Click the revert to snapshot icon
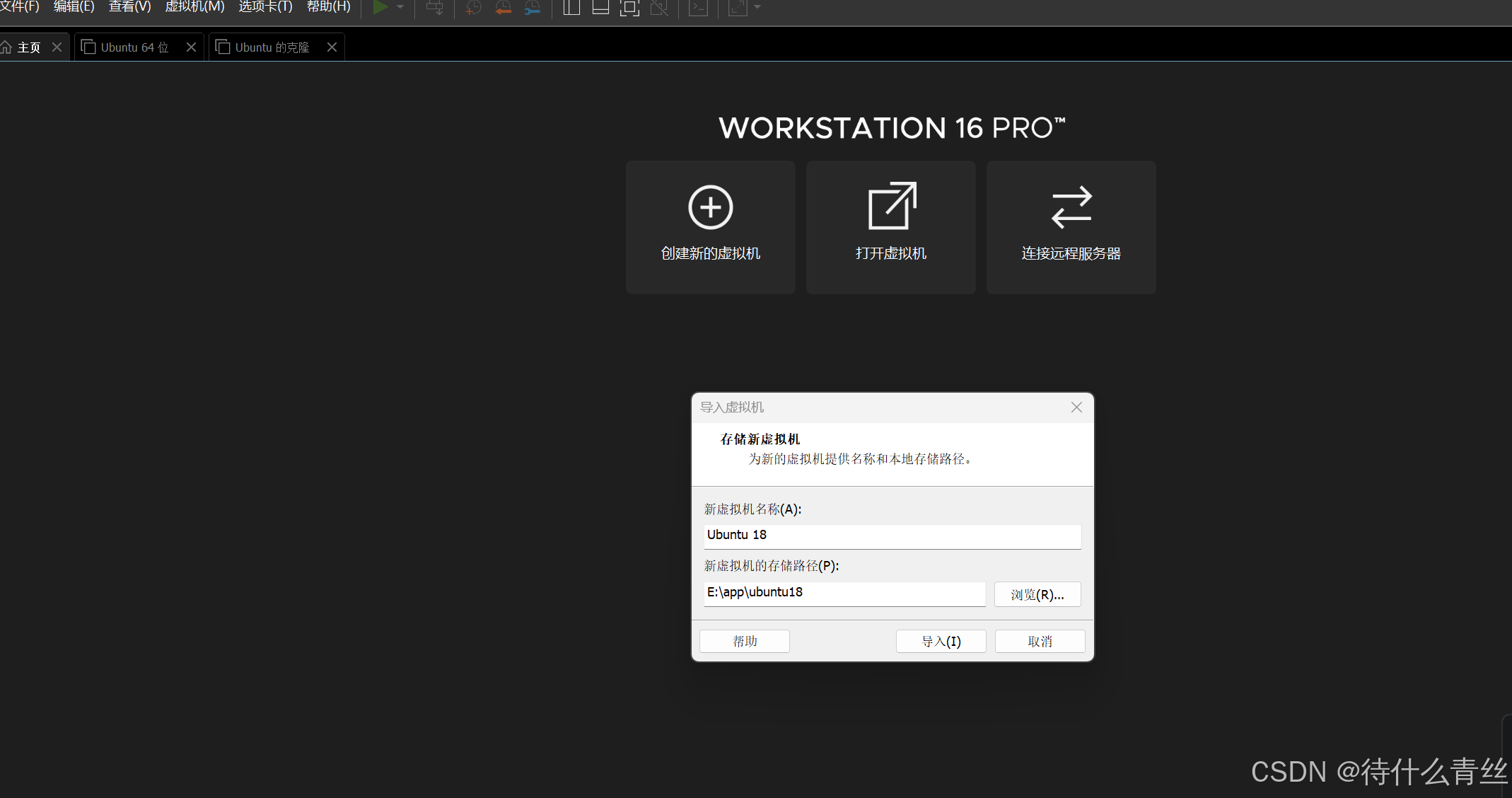The height and width of the screenshot is (798, 1512). [503, 8]
